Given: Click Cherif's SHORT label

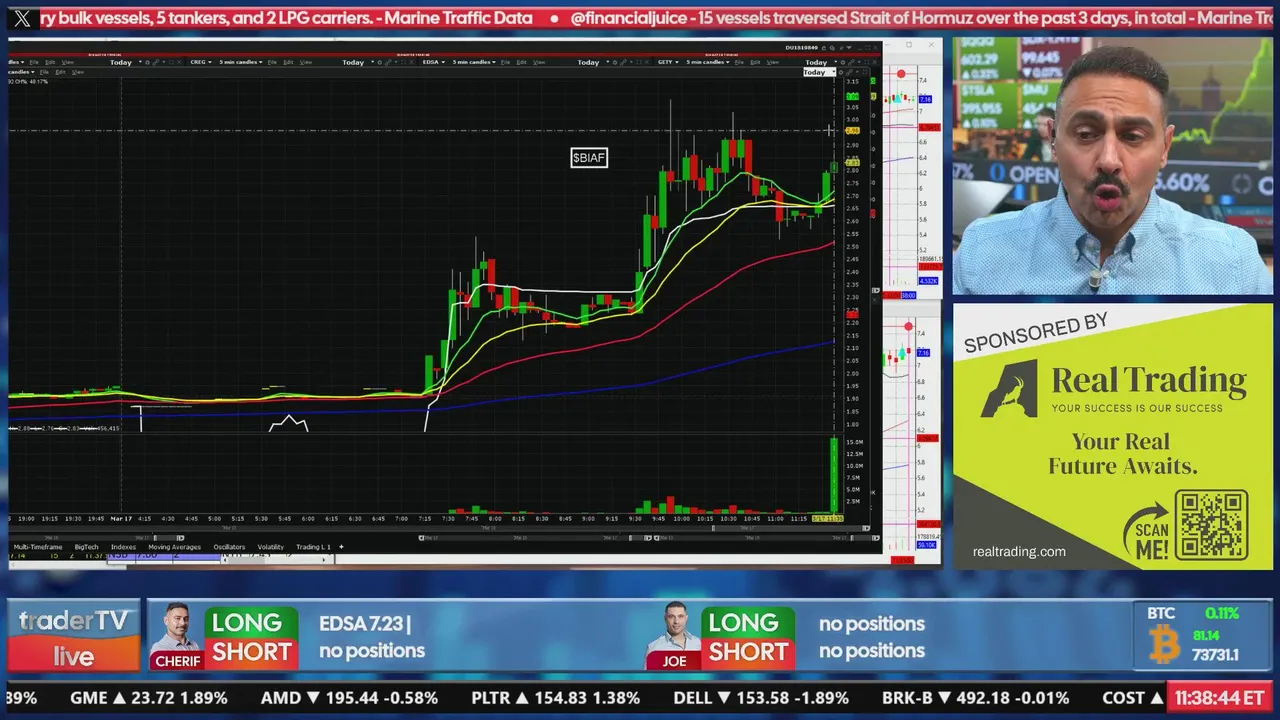Looking at the screenshot, I should click(x=251, y=652).
